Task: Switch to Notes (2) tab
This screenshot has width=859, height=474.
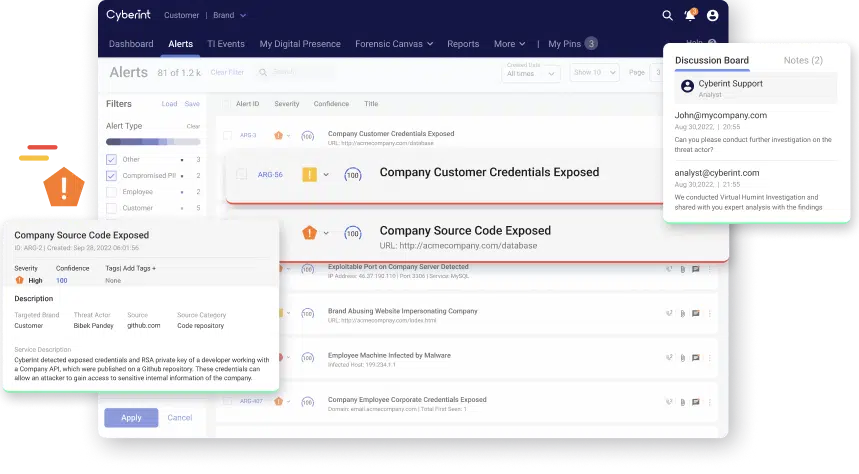Action: coord(803,60)
